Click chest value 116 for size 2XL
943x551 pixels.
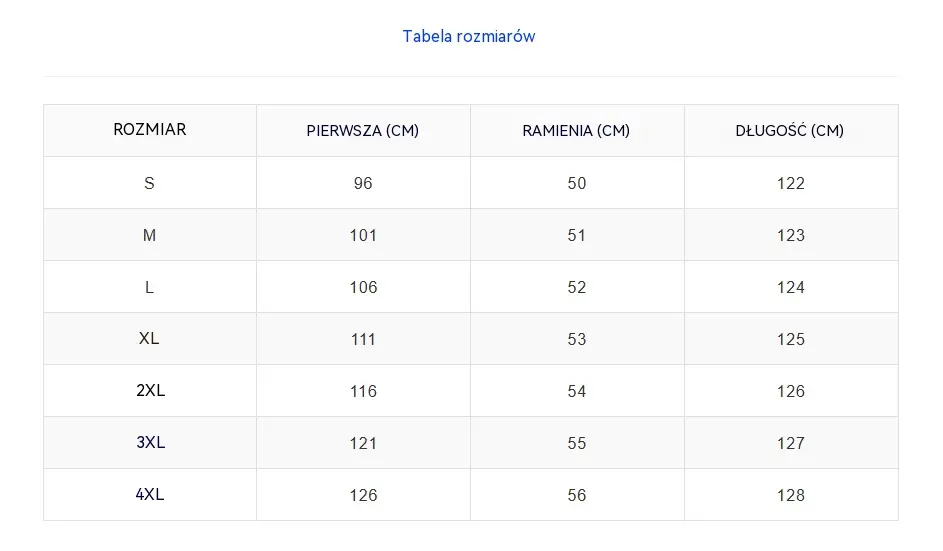pos(363,392)
